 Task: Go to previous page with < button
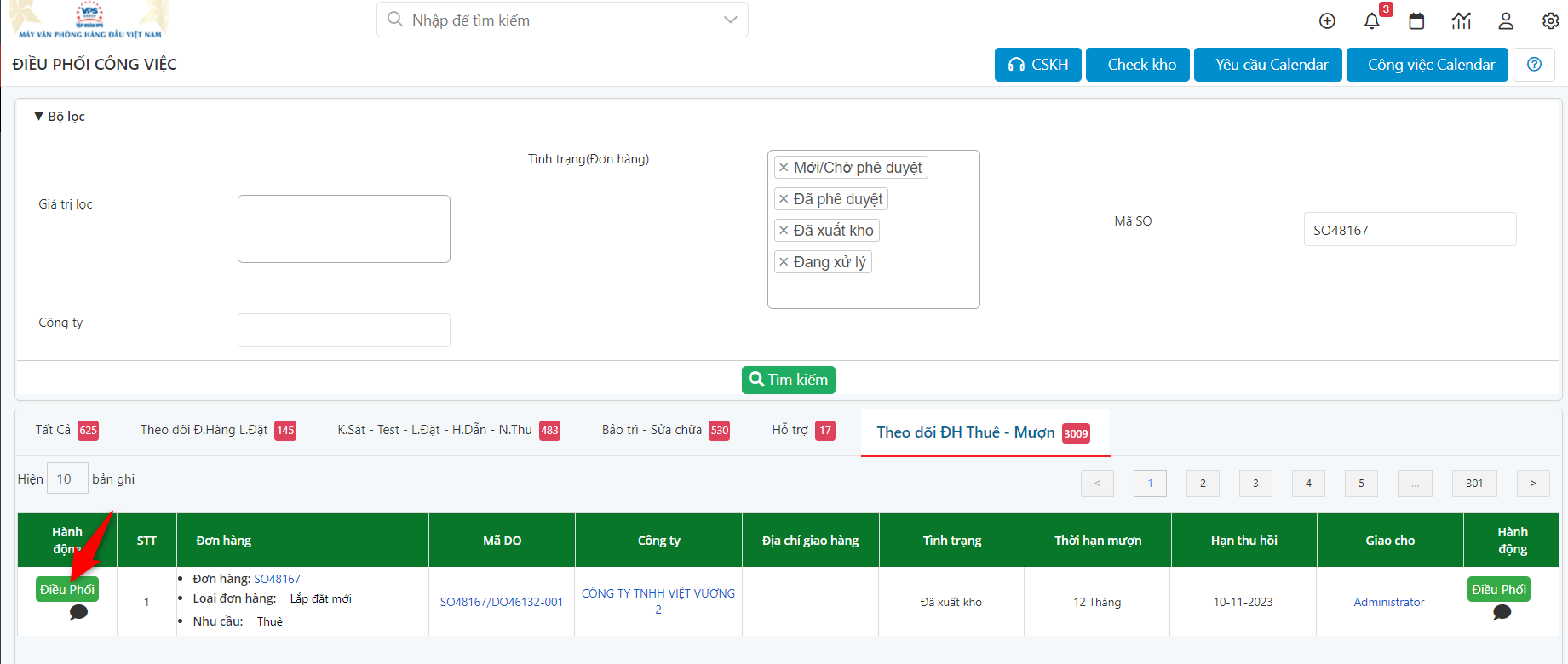(1097, 484)
